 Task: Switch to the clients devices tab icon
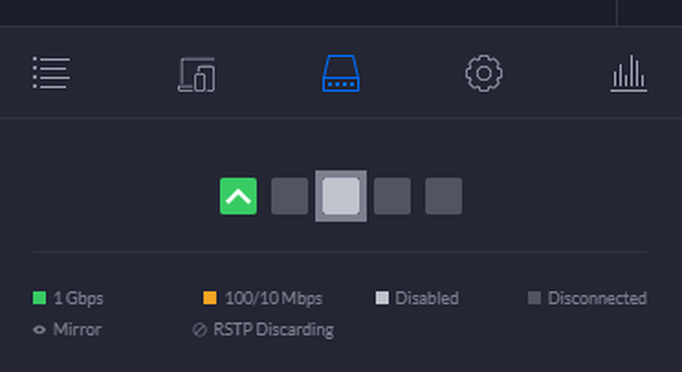(196, 74)
